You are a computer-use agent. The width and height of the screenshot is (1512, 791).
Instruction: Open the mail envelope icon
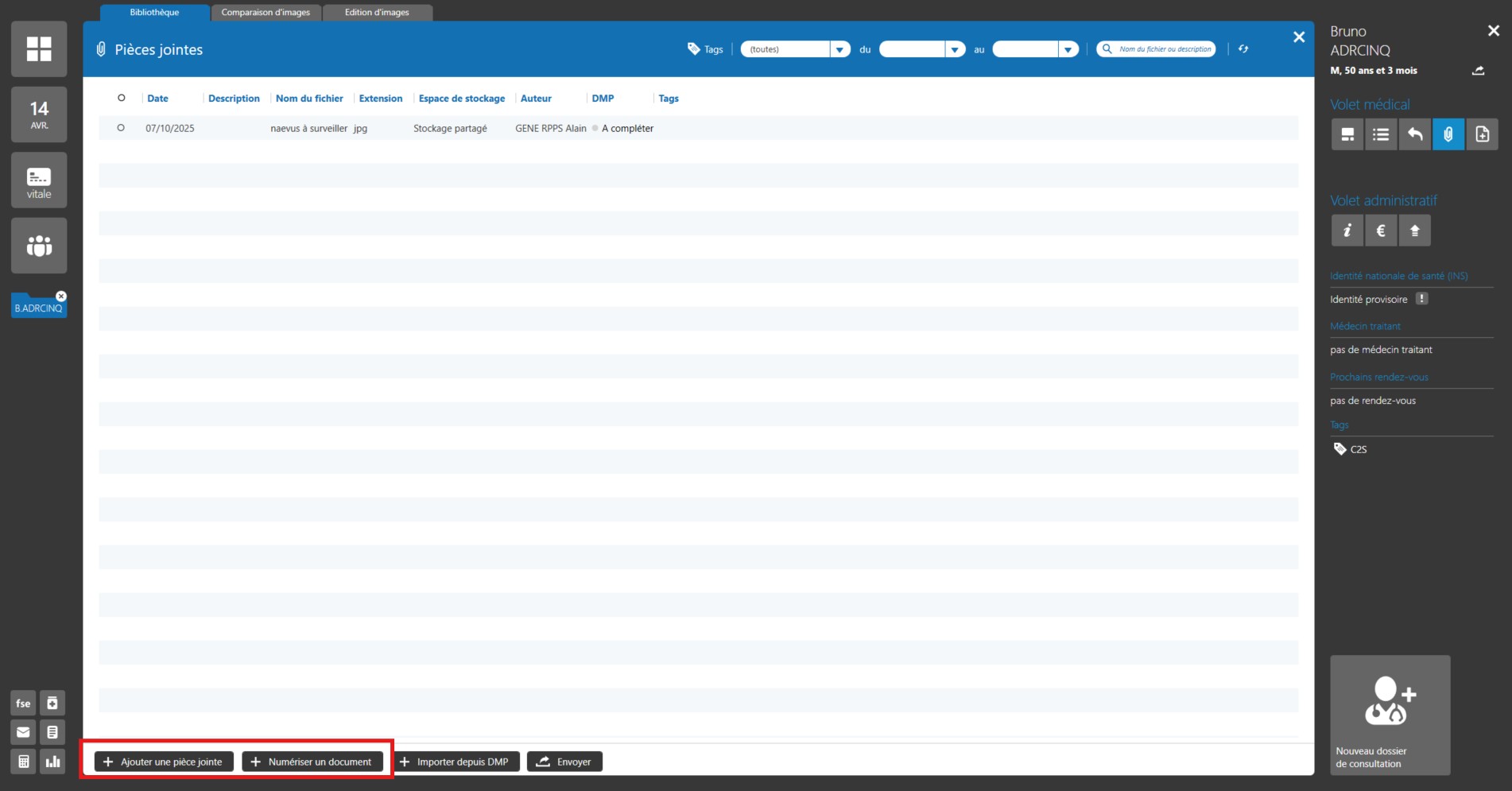point(23,732)
